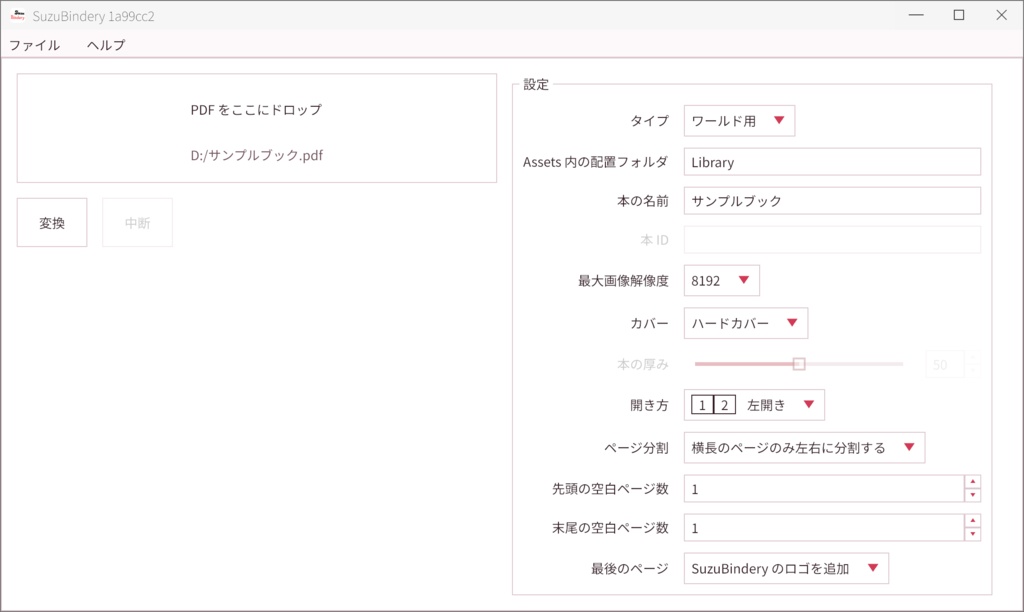1024x612 pixels.
Task: Decrease 先頭の空白ページ数 with down arrow
Action: pos(972,495)
